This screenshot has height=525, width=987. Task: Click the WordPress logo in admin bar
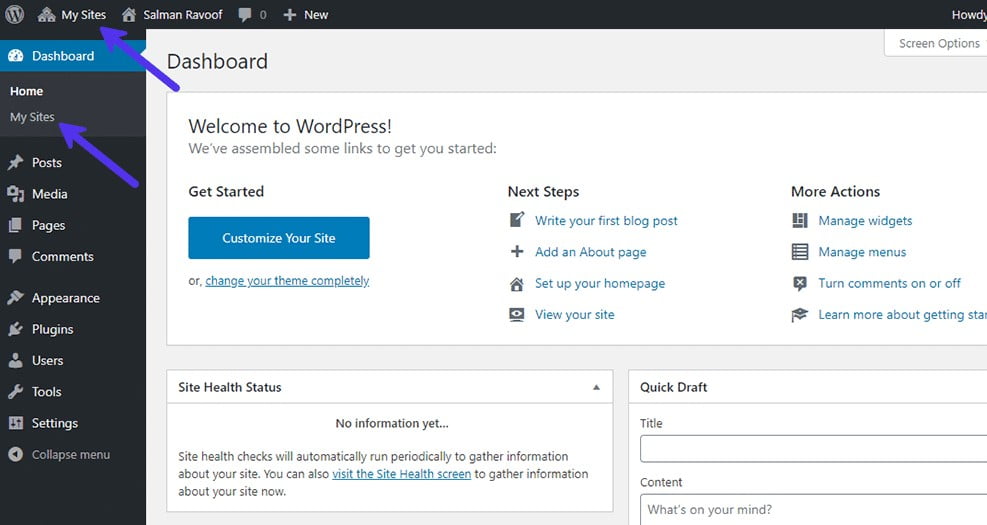[14, 14]
